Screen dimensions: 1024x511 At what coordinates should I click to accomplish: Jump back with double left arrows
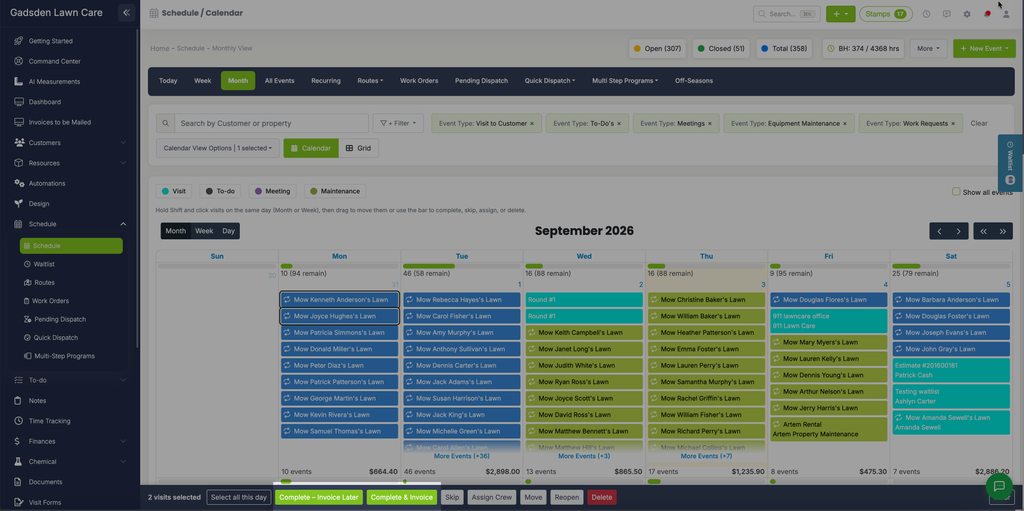[983, 231]
